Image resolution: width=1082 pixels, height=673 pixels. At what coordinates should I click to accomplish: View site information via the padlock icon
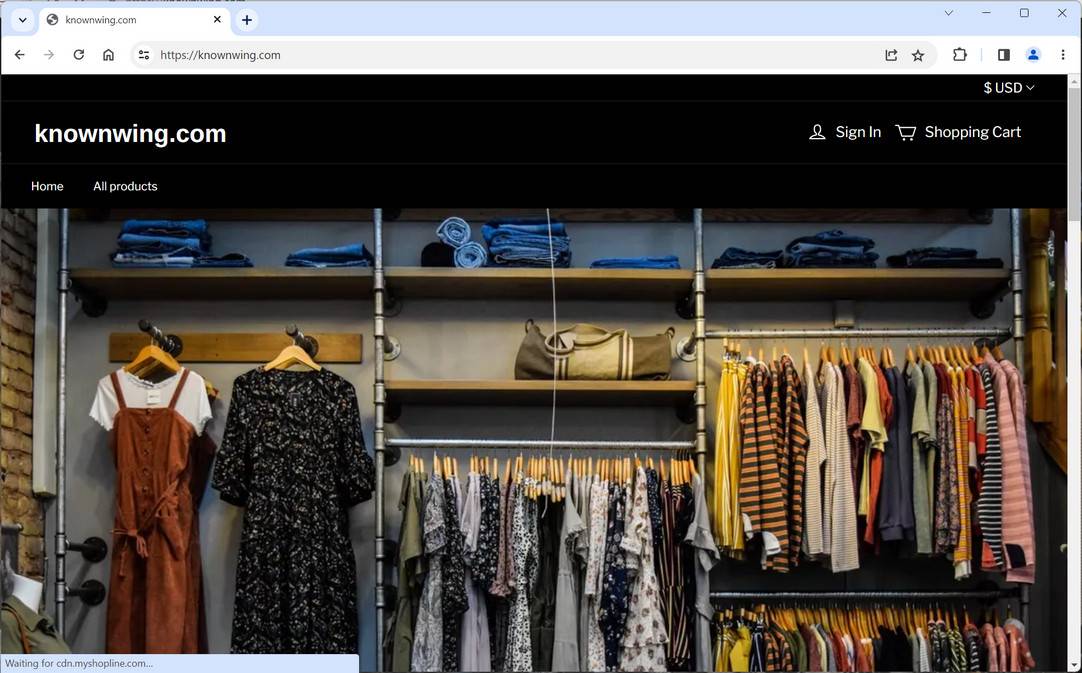pyautogui.click(x=143, y=55)
